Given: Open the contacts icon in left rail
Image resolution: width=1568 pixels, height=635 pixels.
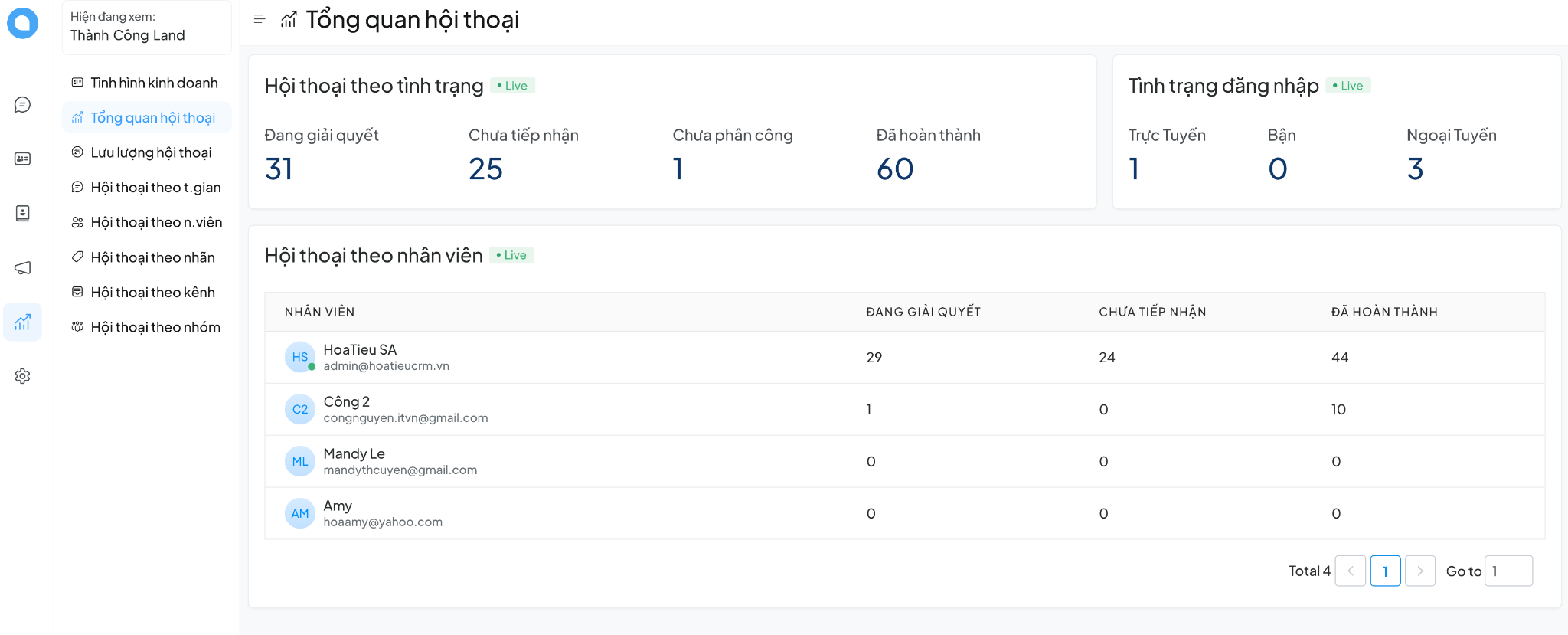Looking at the screenshot, I should [x=22, y=213].
